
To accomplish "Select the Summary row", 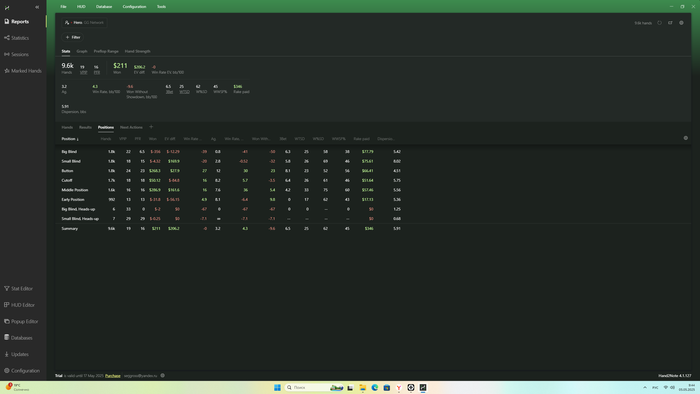I will coord(373,228).
